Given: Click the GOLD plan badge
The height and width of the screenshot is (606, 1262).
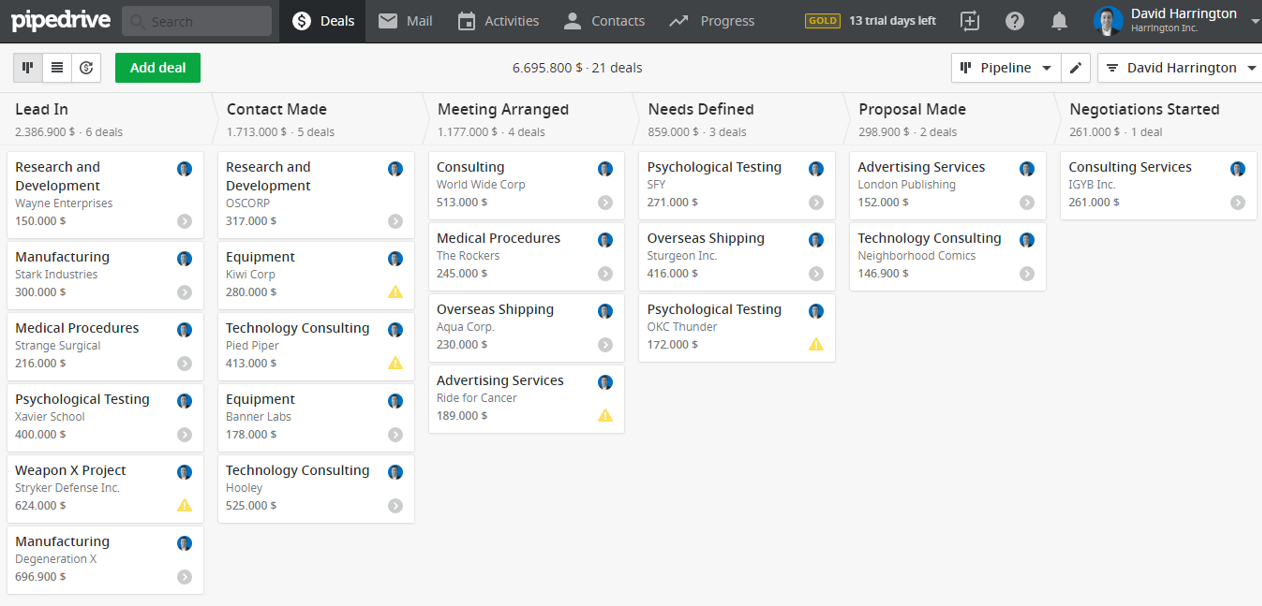Looking at the screenshot, I should pos(822,20).
